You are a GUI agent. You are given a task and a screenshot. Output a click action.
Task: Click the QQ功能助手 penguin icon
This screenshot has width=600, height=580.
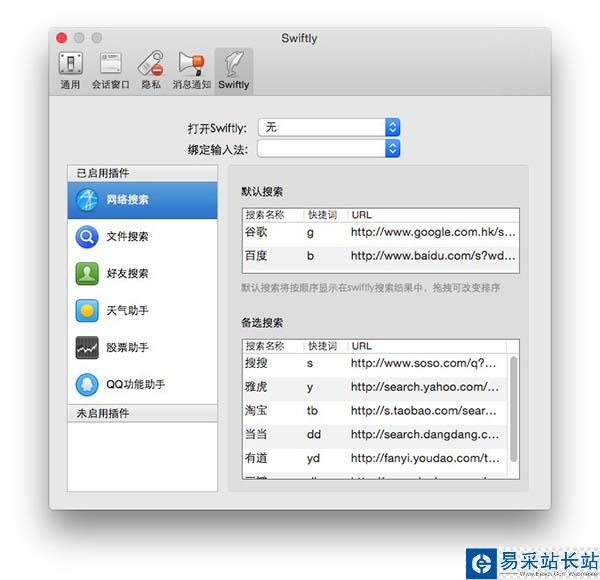click(x=87, y=384)
